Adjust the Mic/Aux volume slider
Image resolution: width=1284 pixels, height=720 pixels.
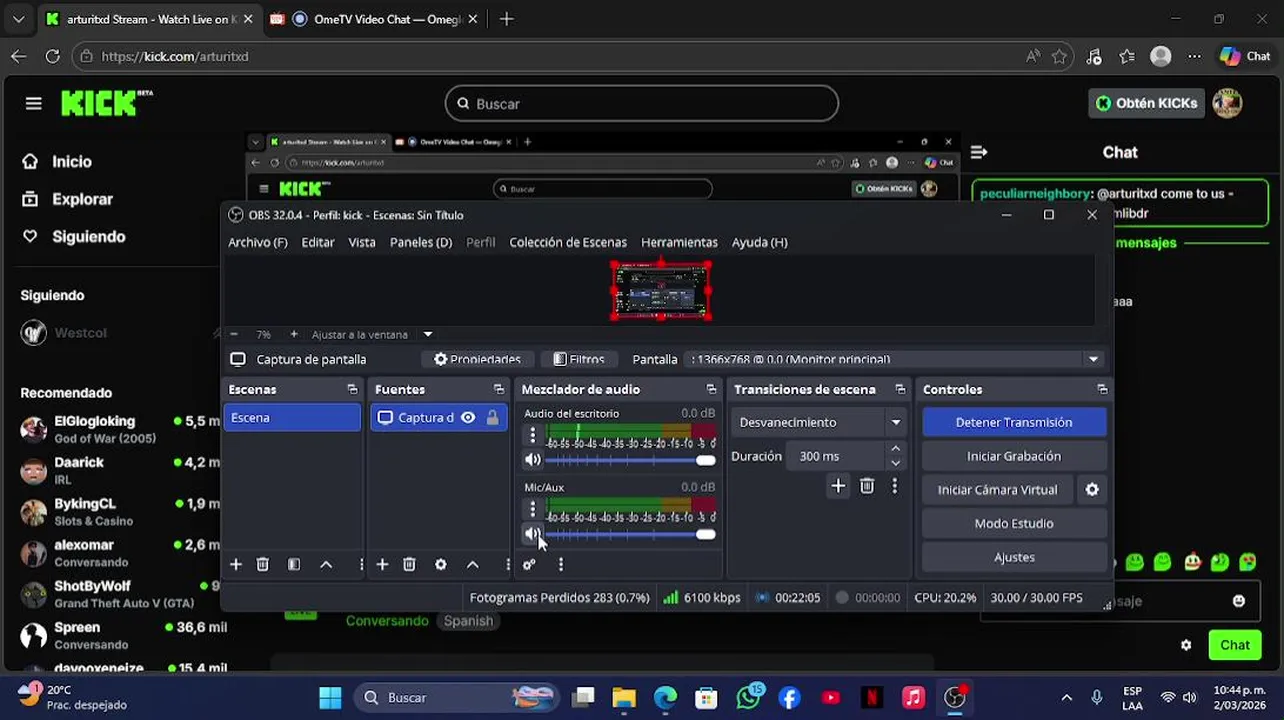(630, 534)
